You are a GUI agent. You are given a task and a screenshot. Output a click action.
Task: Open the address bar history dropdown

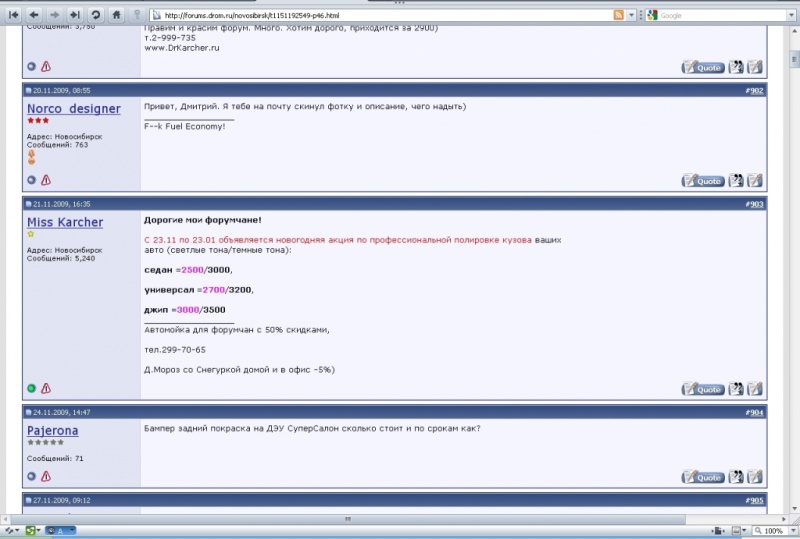pyautogui.click(x=632, y=15)
